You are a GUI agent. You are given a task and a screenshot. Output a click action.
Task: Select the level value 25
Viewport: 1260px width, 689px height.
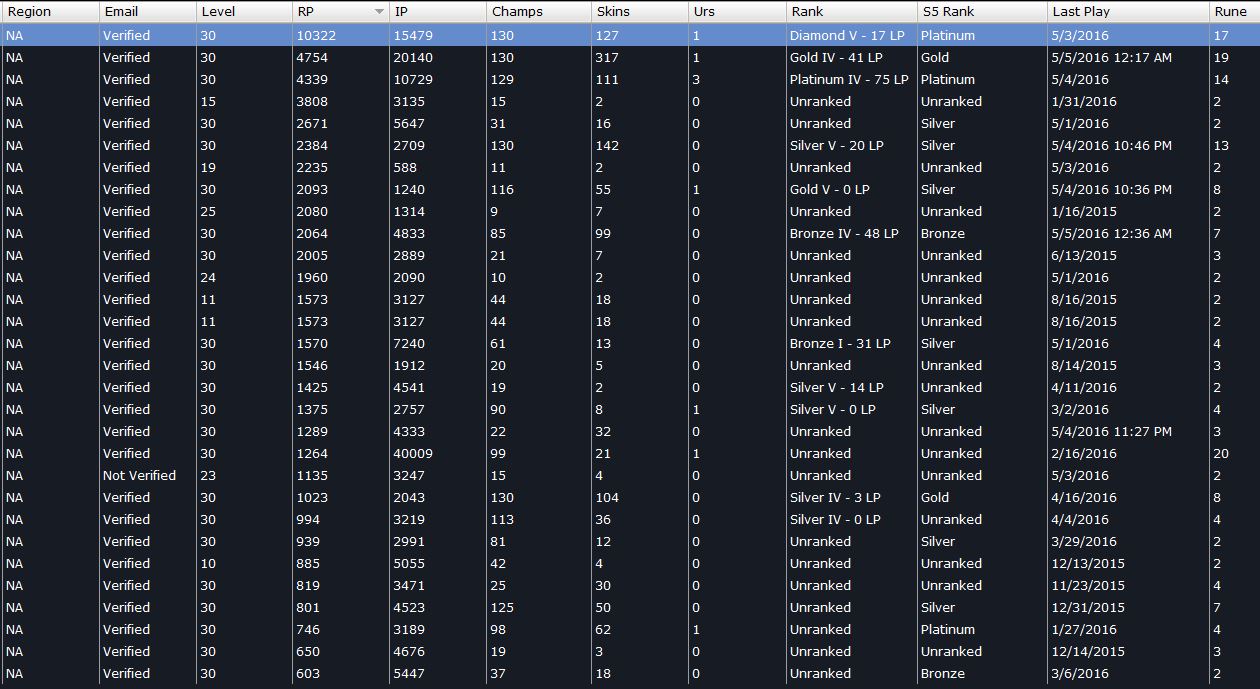(207, 211)
